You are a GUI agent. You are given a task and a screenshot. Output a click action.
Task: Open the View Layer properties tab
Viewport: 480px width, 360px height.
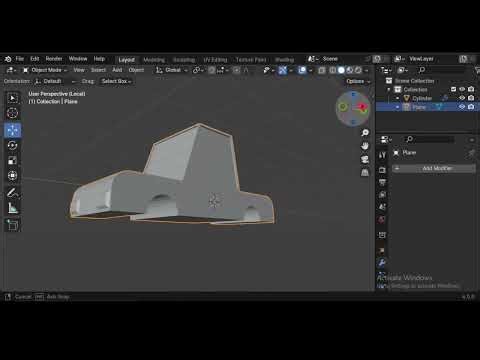pos(382,195)
